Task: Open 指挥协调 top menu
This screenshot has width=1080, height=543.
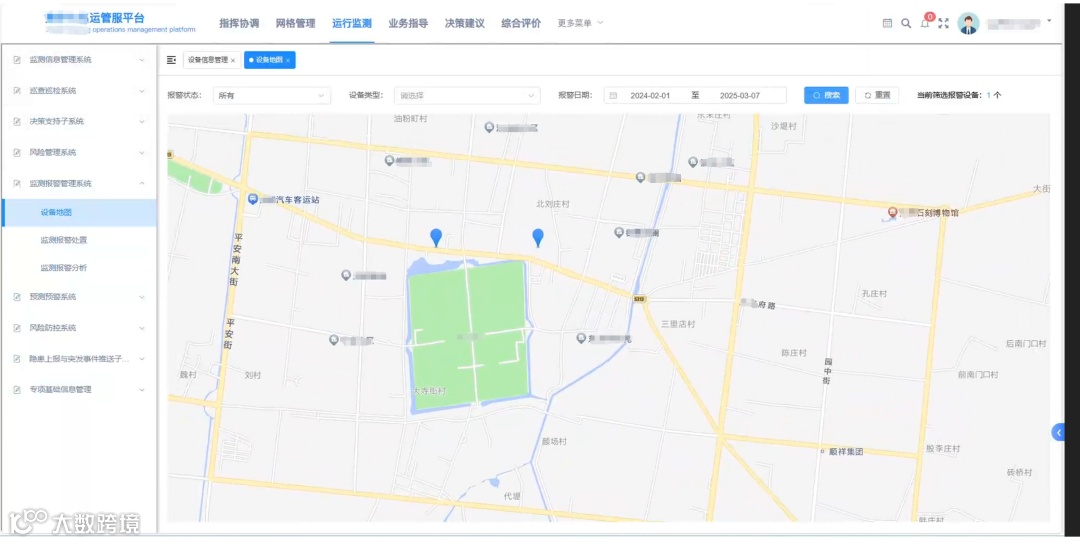Action: pos(239,23)
